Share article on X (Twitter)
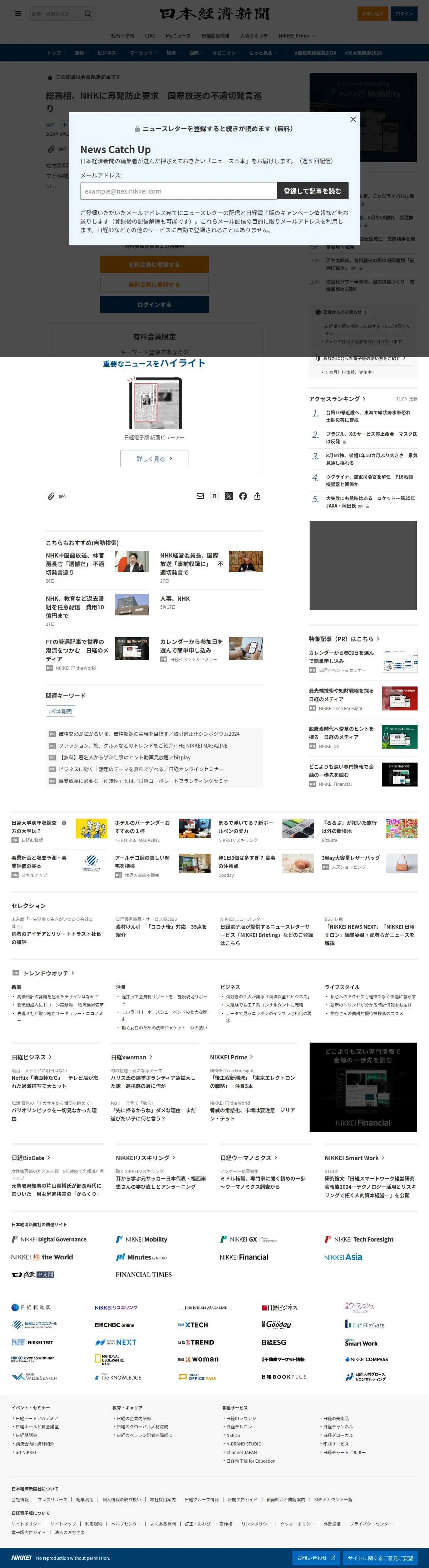The width and height of the screenshot is (429, 1568). pyautogui.click(x=228, y=496)
